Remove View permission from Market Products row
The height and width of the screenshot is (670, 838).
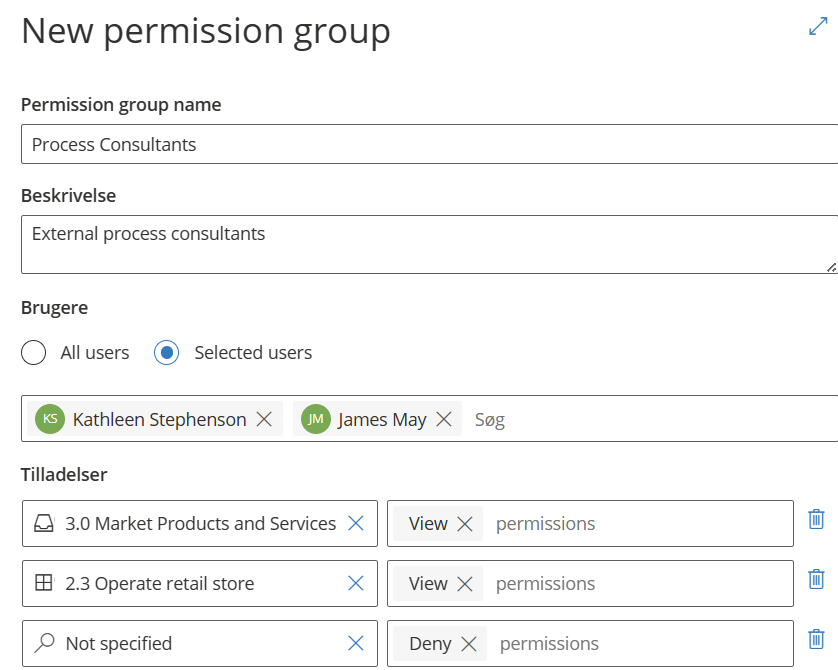[x=465, y=524]
